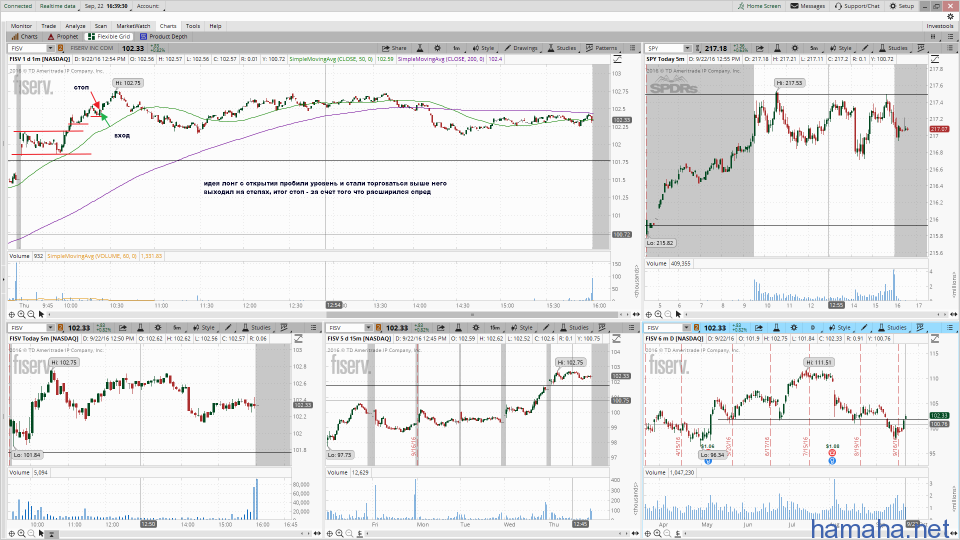Screen dimensions: 960x540
Task: Open the beaker icon on FISV 1m chart
Action: (x=420, y=48)
